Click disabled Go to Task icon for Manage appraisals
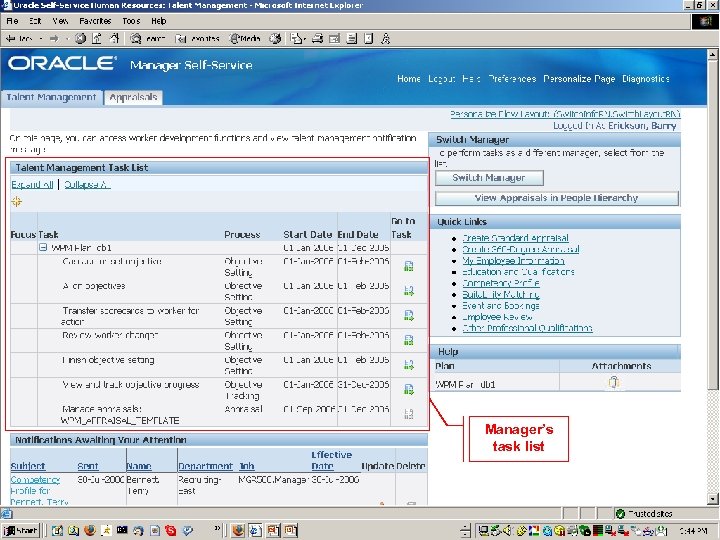 409,414
